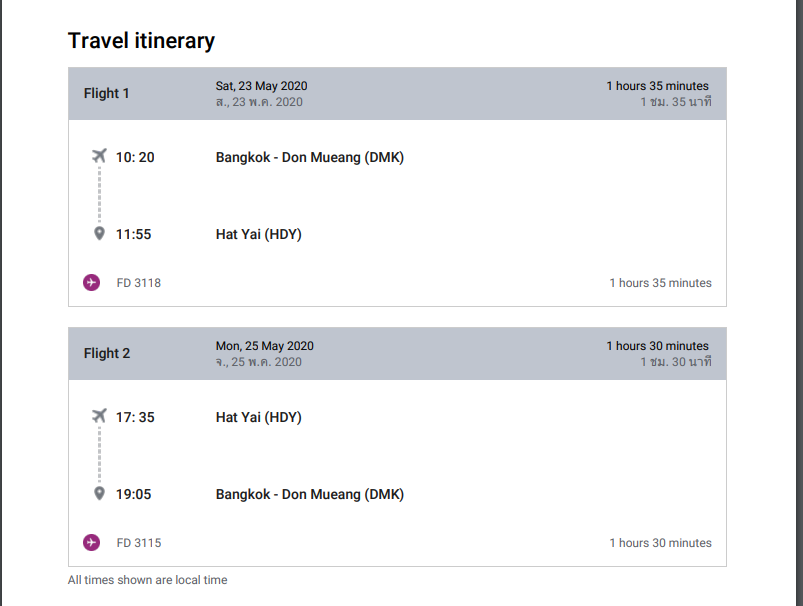
Task: Click the 1 hours 30 minutes footer duration
Action: click(660, 543)
